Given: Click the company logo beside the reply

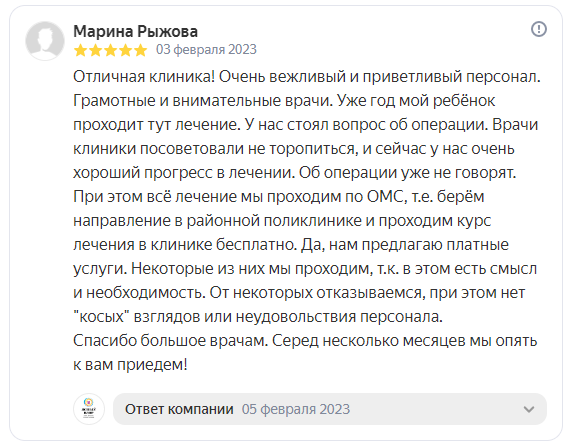Looking at the screenshot, I should [89, 409].
